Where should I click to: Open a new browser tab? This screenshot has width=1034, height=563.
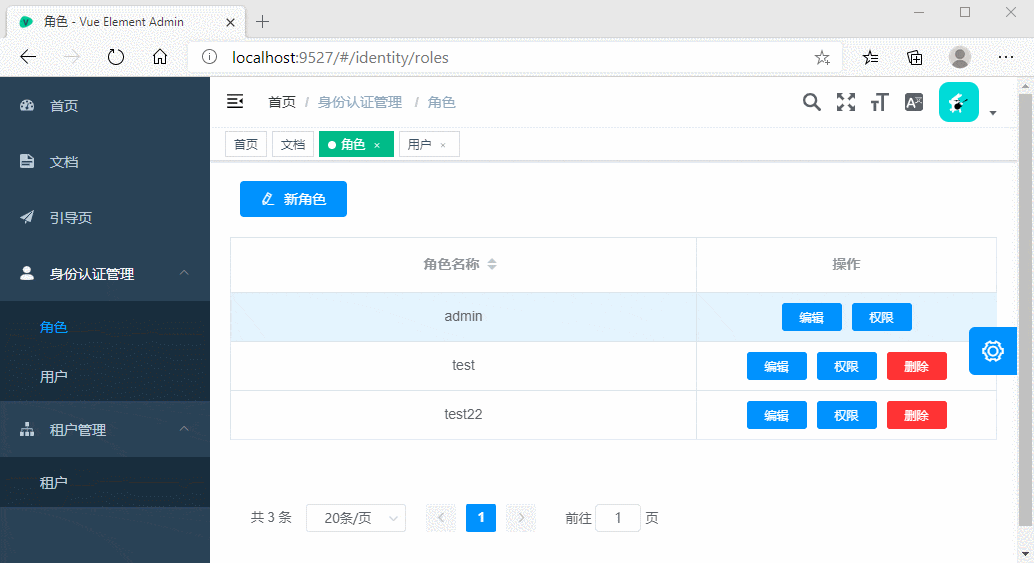tap(262, 22)
